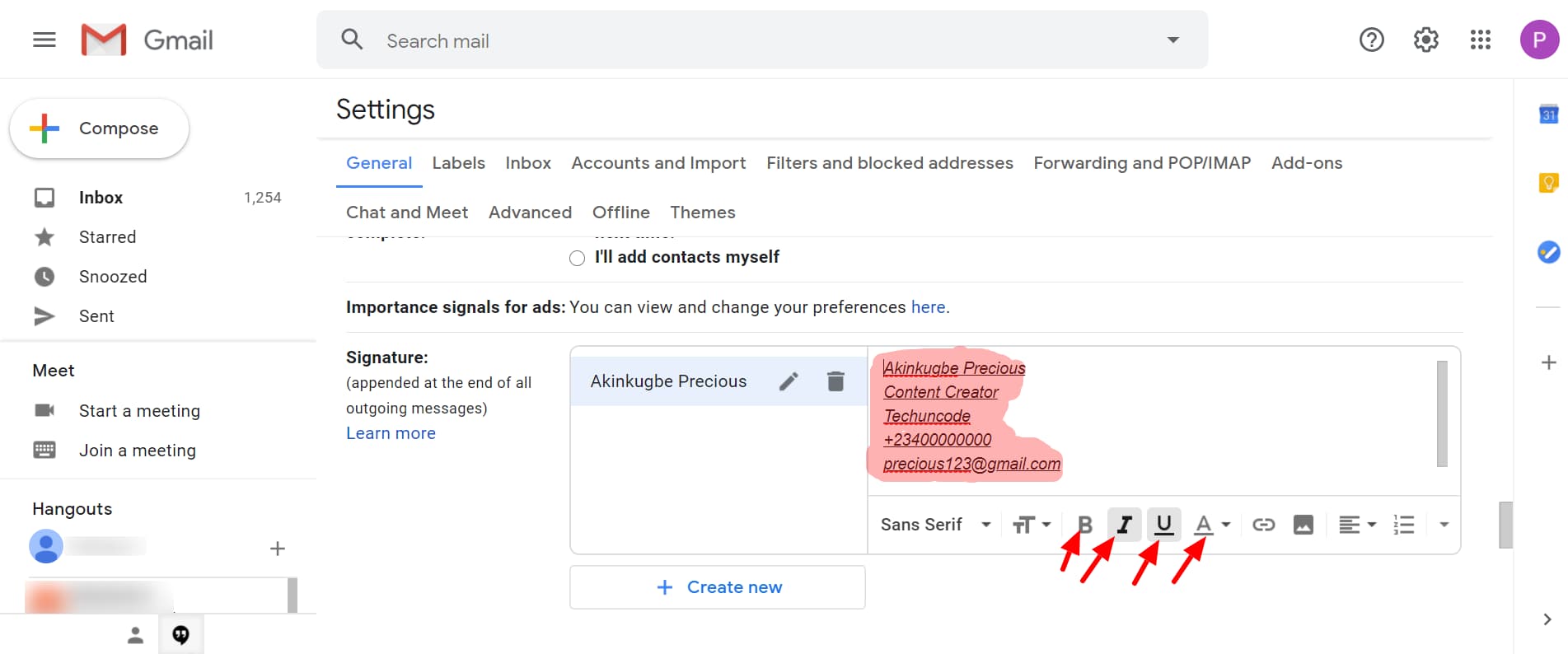Click the pencil icon to edit signature name
The image size is (1568, 654).
click(789, 381)
